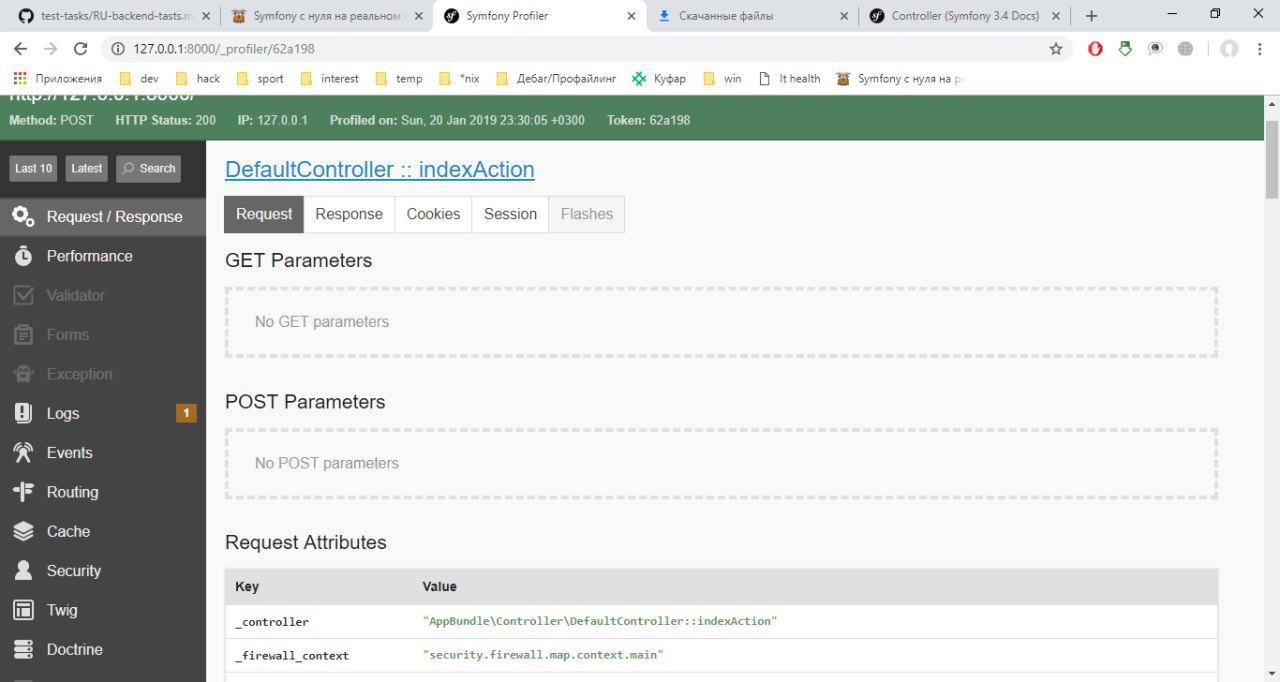Click the eye speech-bubble extension icon

1155,48
